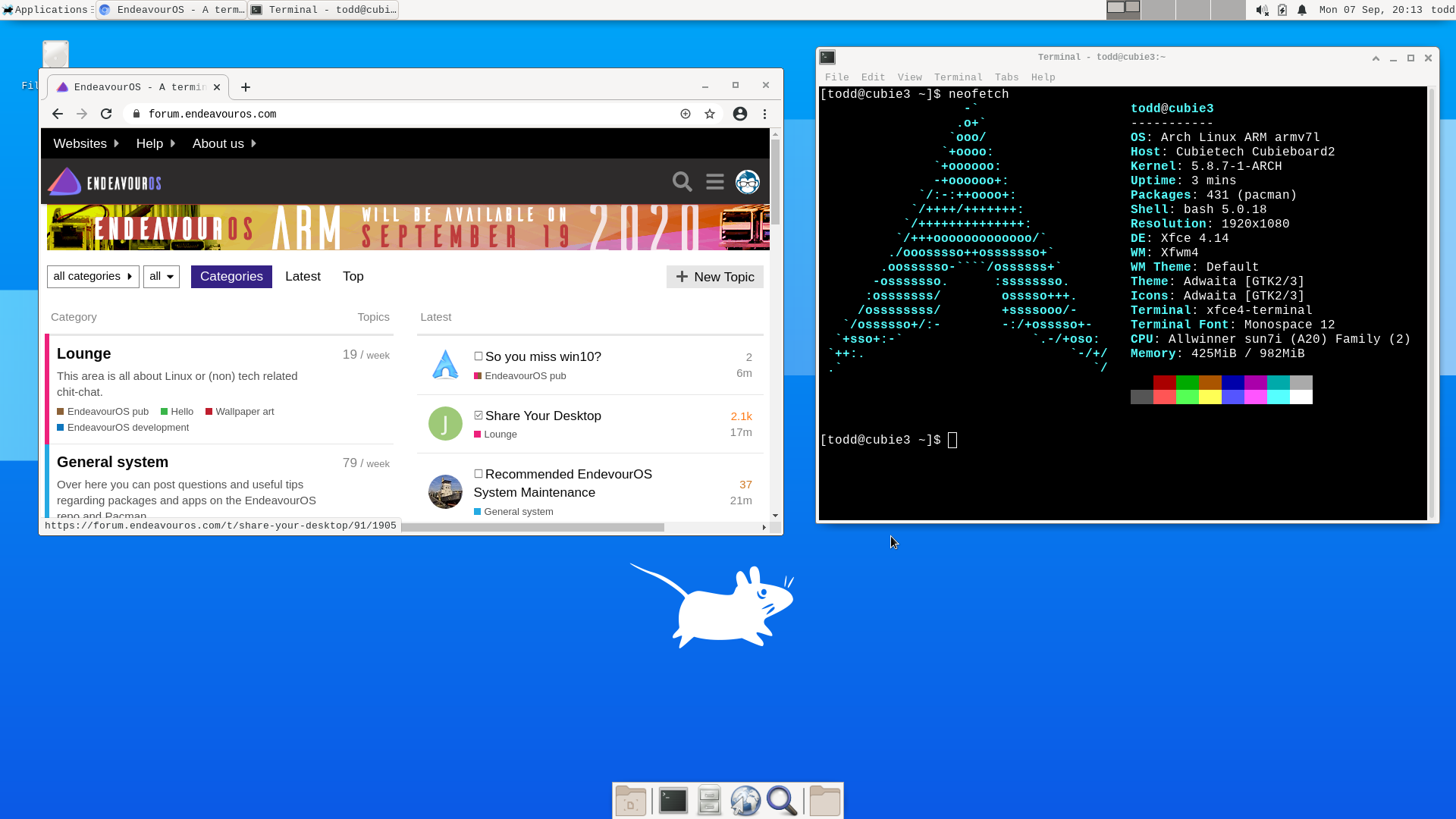Screen dimensions: 1456x819
Task: Open the application finder magnifier in the dock
Action: 782,801
